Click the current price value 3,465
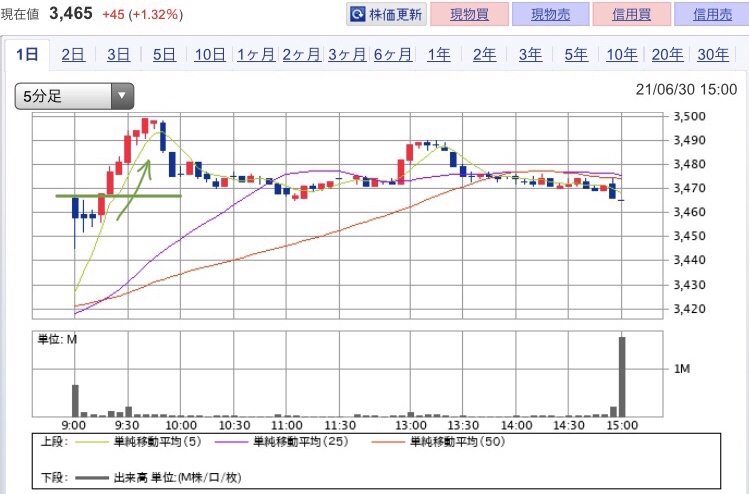749x494 pixels. [71, 13]
